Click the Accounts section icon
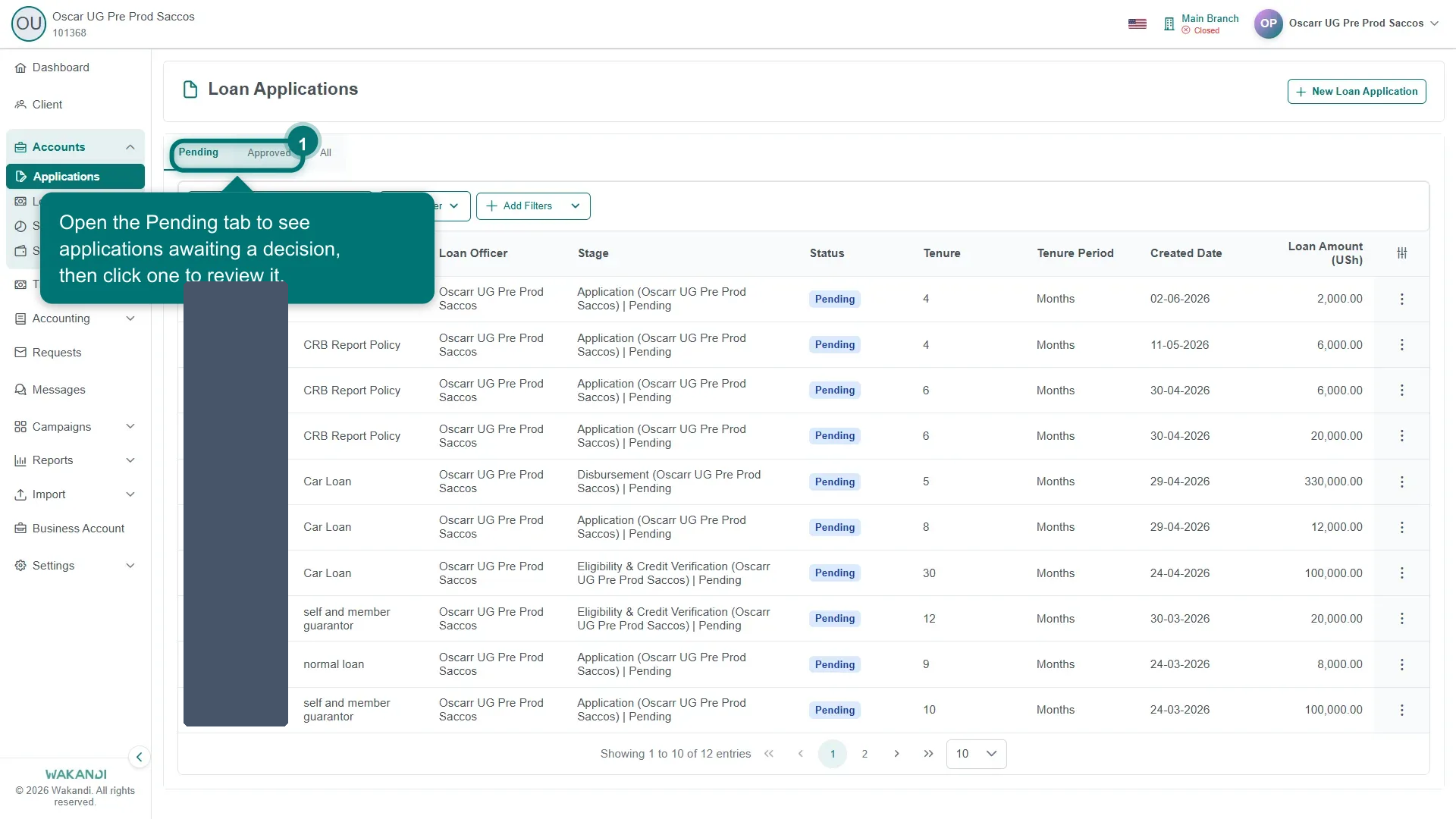1456x819 pixels. pos(20,147)
